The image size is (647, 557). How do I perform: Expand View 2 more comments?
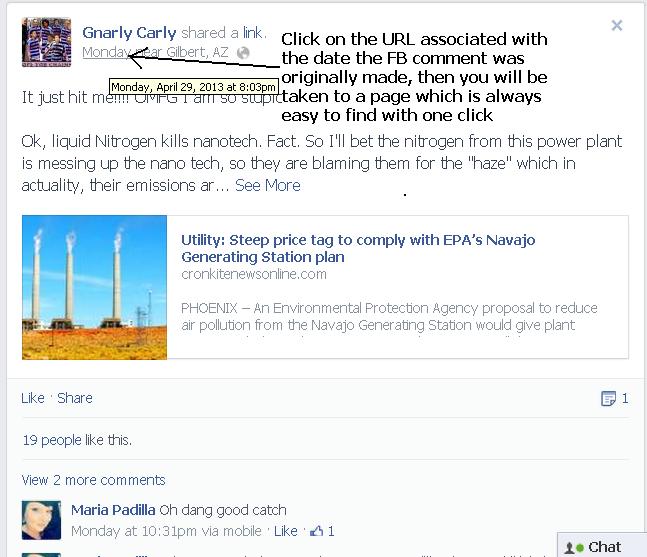click(93, 480)
